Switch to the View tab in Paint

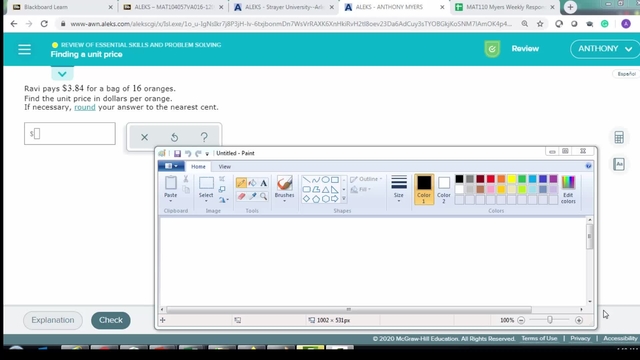click(x=224, y=167)
